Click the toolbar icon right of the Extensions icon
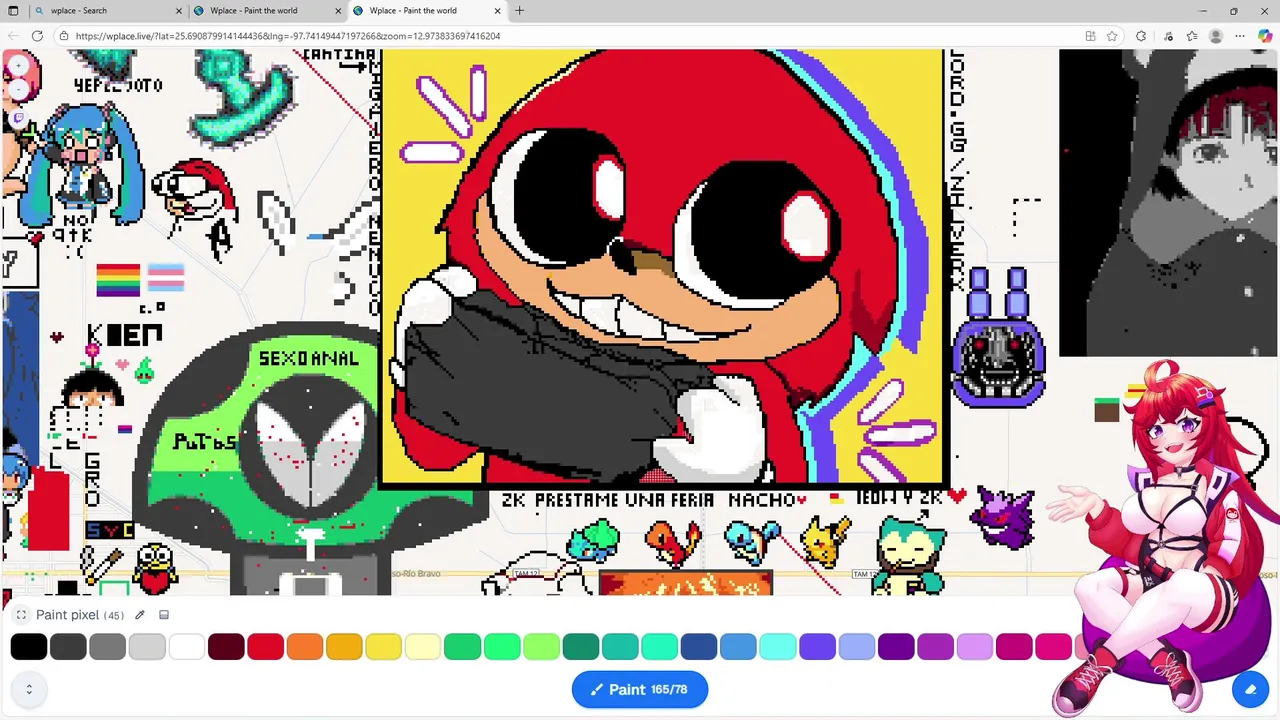Screen dimensions: 1280x720 [x=1168, y=36]
